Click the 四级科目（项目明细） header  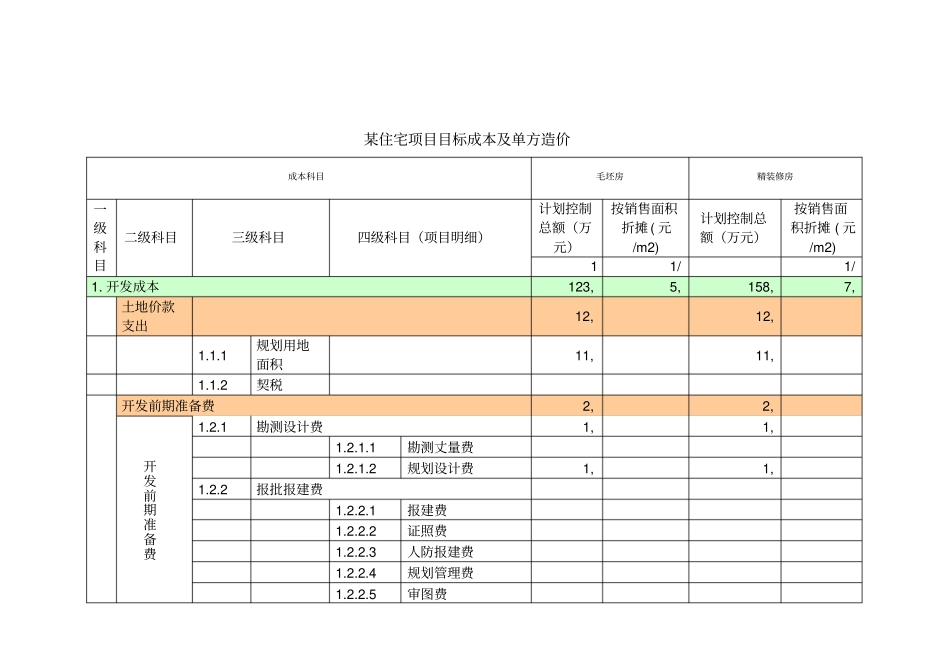[x=430, y=238]
